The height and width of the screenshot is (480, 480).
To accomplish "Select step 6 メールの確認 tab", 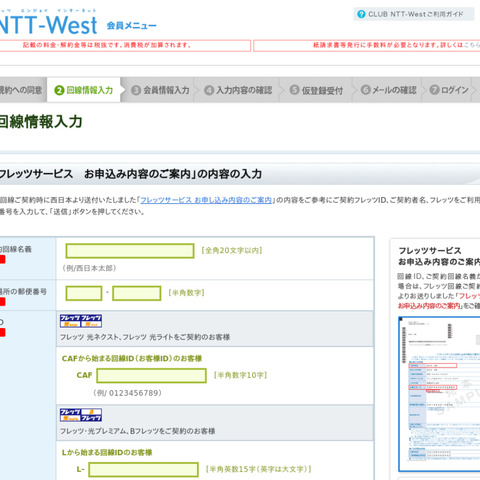I will [389, 90].
